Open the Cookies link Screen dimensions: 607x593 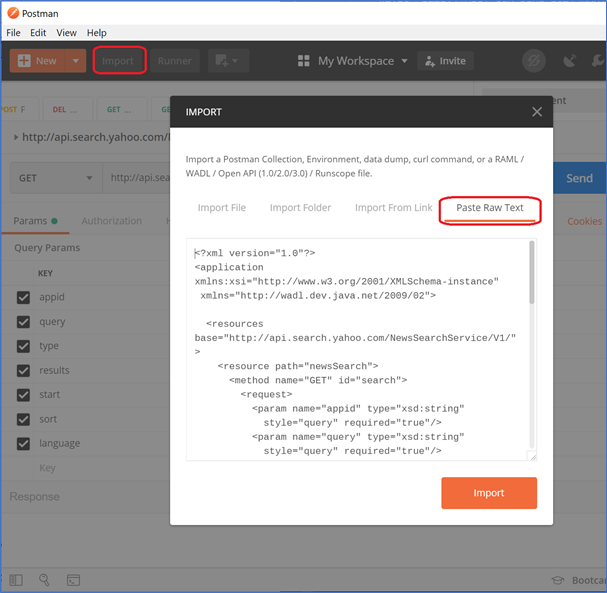point(585,221)
